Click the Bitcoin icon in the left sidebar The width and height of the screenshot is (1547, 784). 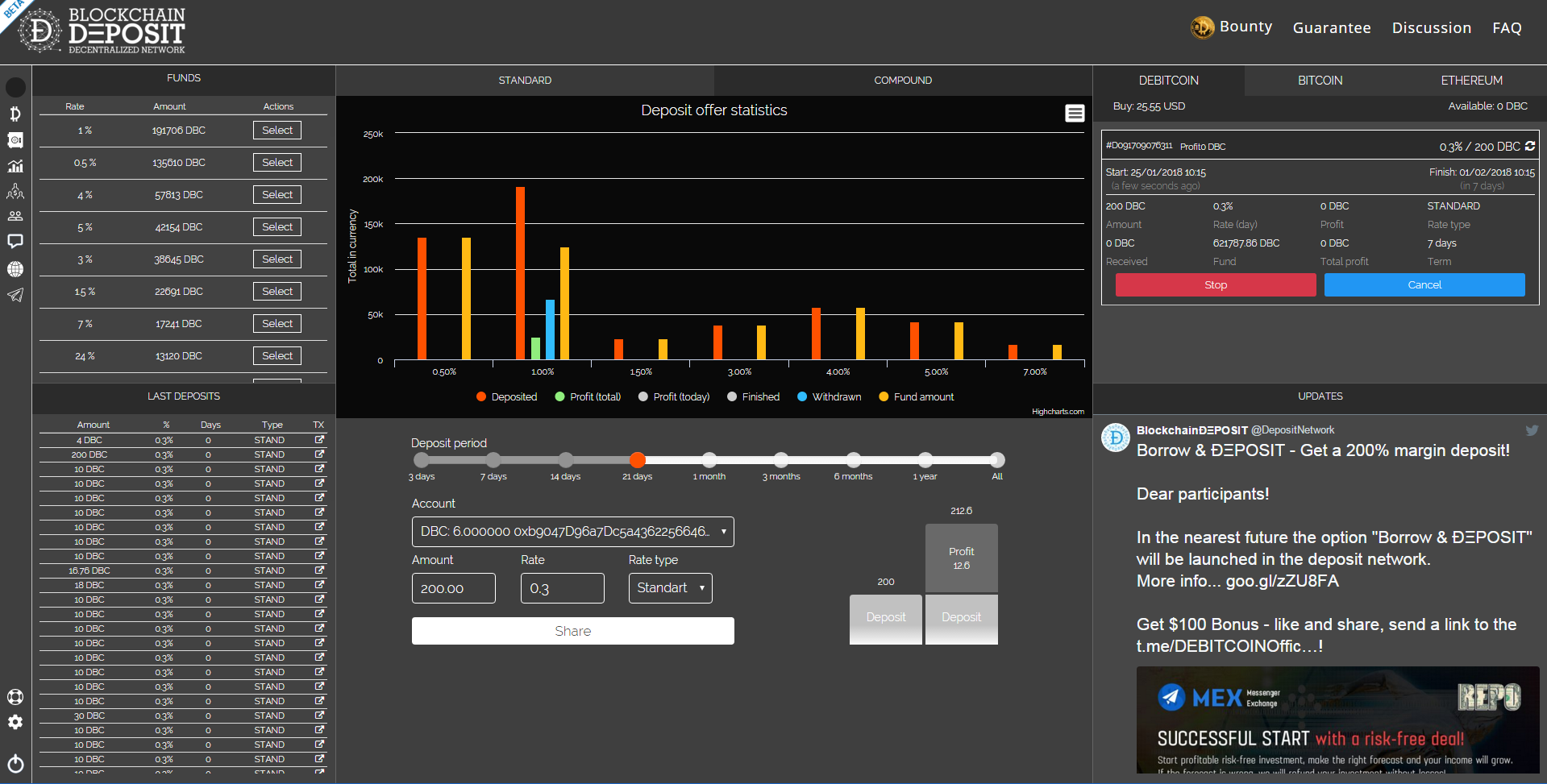point(15,114)
